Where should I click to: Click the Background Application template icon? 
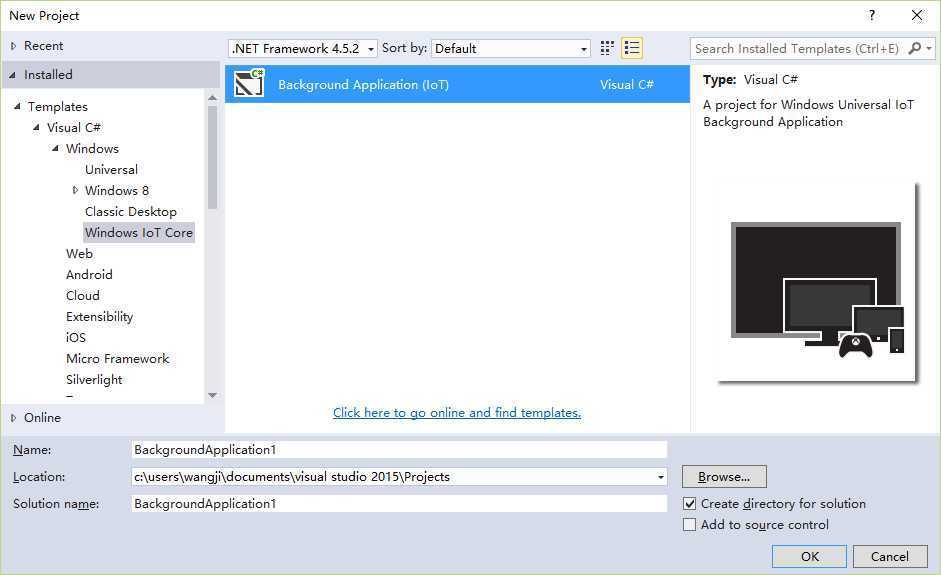coord(248,83)
